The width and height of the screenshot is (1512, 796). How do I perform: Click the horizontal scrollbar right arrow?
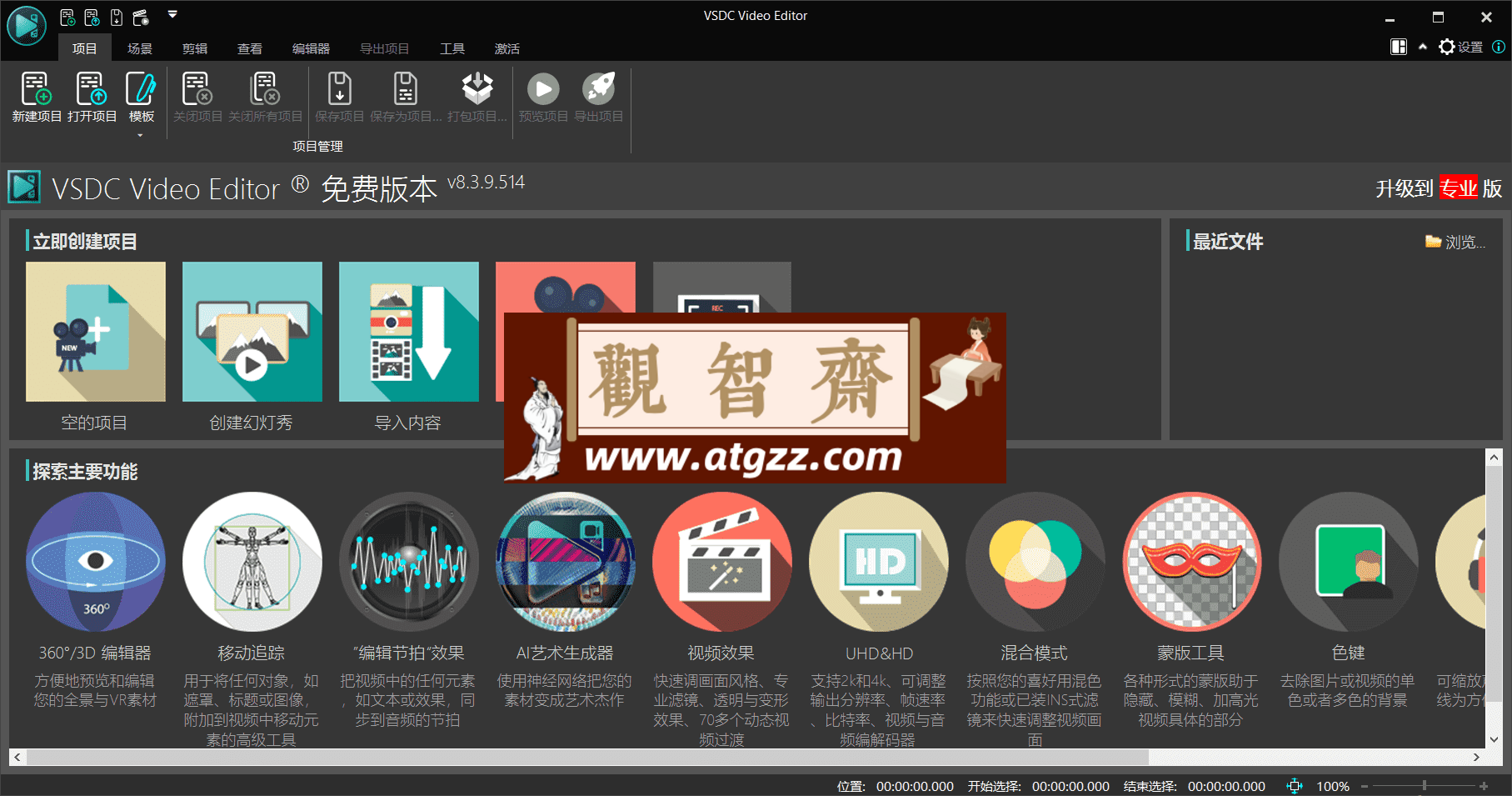[x=1476, y=757]
